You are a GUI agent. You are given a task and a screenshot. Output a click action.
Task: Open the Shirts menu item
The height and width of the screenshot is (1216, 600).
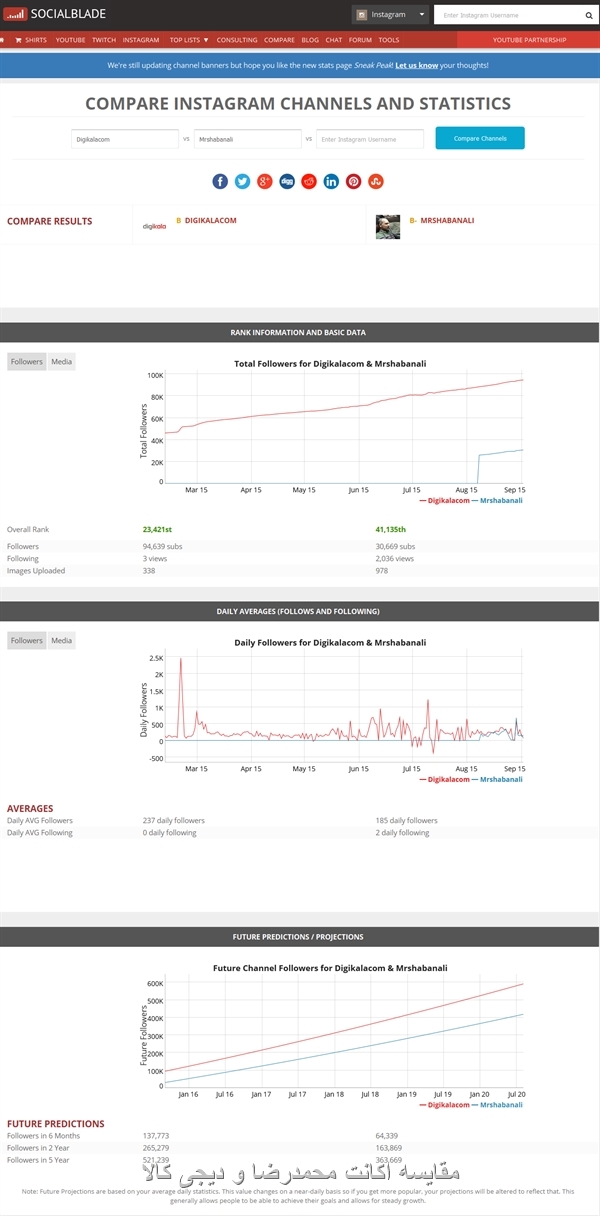pyautogui.click(x=31, y=40)
